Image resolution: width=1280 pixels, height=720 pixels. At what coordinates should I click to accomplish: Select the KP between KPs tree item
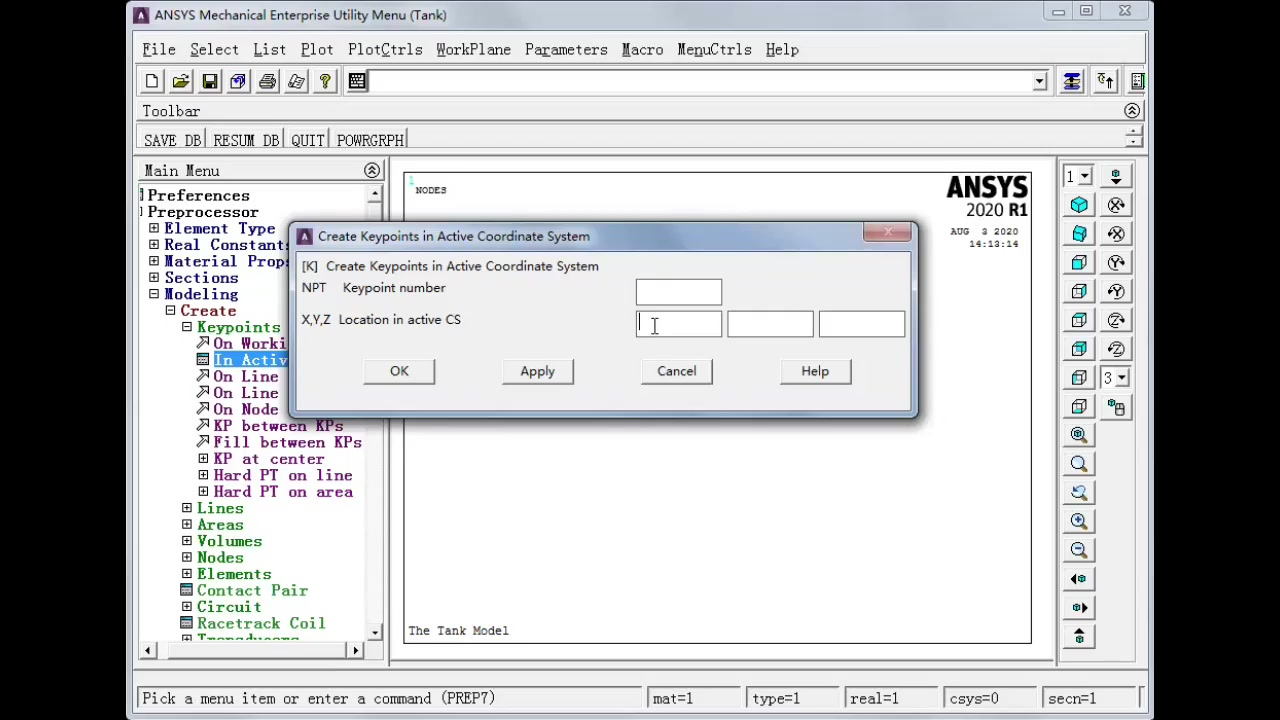pyautogui.click(x=278, y=426)
